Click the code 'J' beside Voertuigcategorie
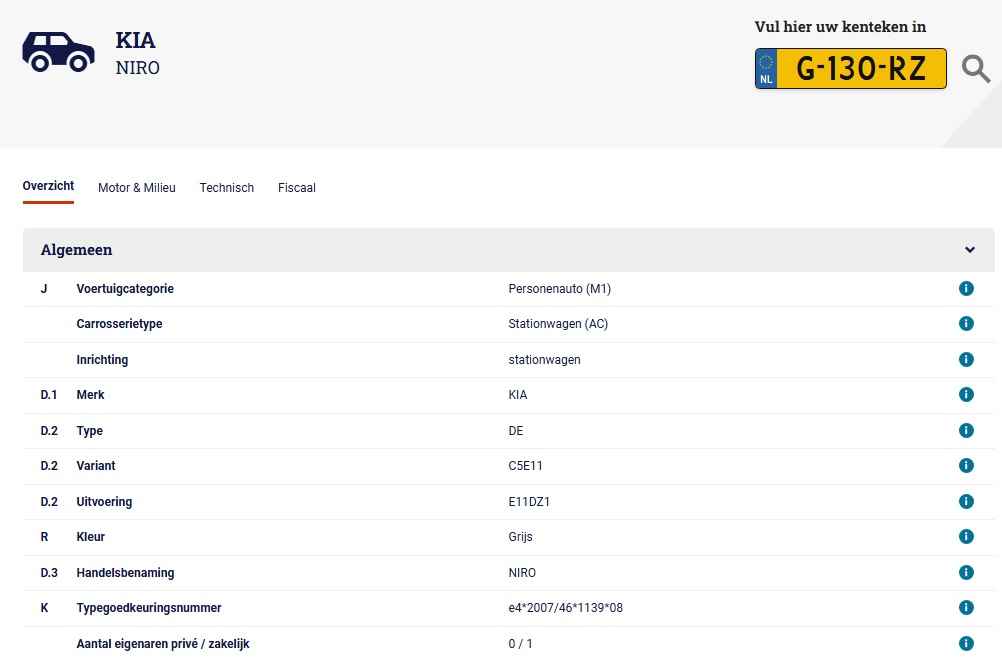1002x666 pixels. click(x=44, y=289)
